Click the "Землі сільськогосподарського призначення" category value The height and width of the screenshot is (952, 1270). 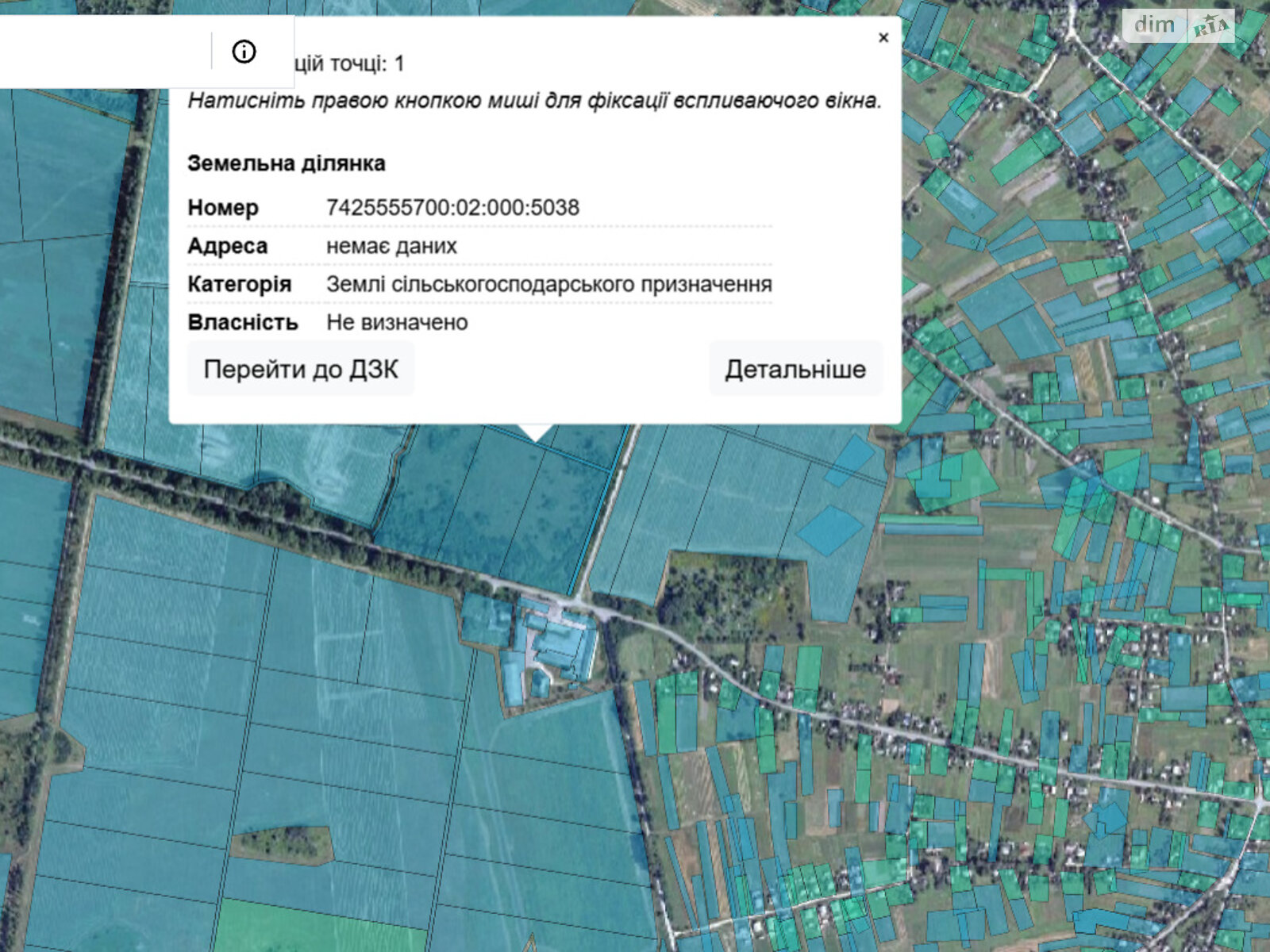(x=548, y=284)
